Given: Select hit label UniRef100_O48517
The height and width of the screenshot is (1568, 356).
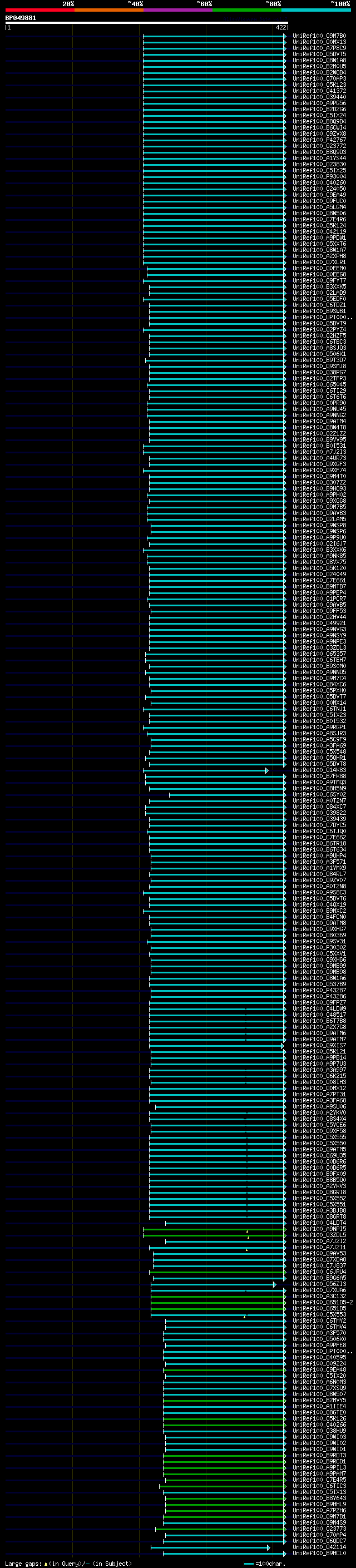Looking at the screenshot, I should point(319,1015).
